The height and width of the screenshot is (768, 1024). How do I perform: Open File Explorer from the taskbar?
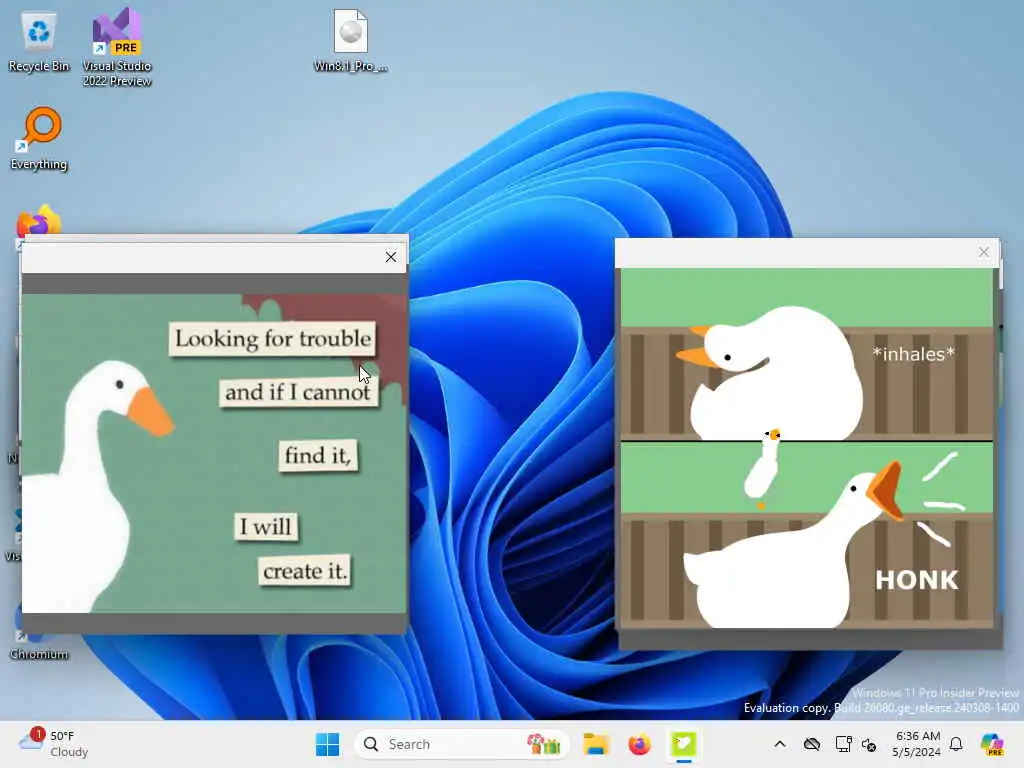[596, 744]
